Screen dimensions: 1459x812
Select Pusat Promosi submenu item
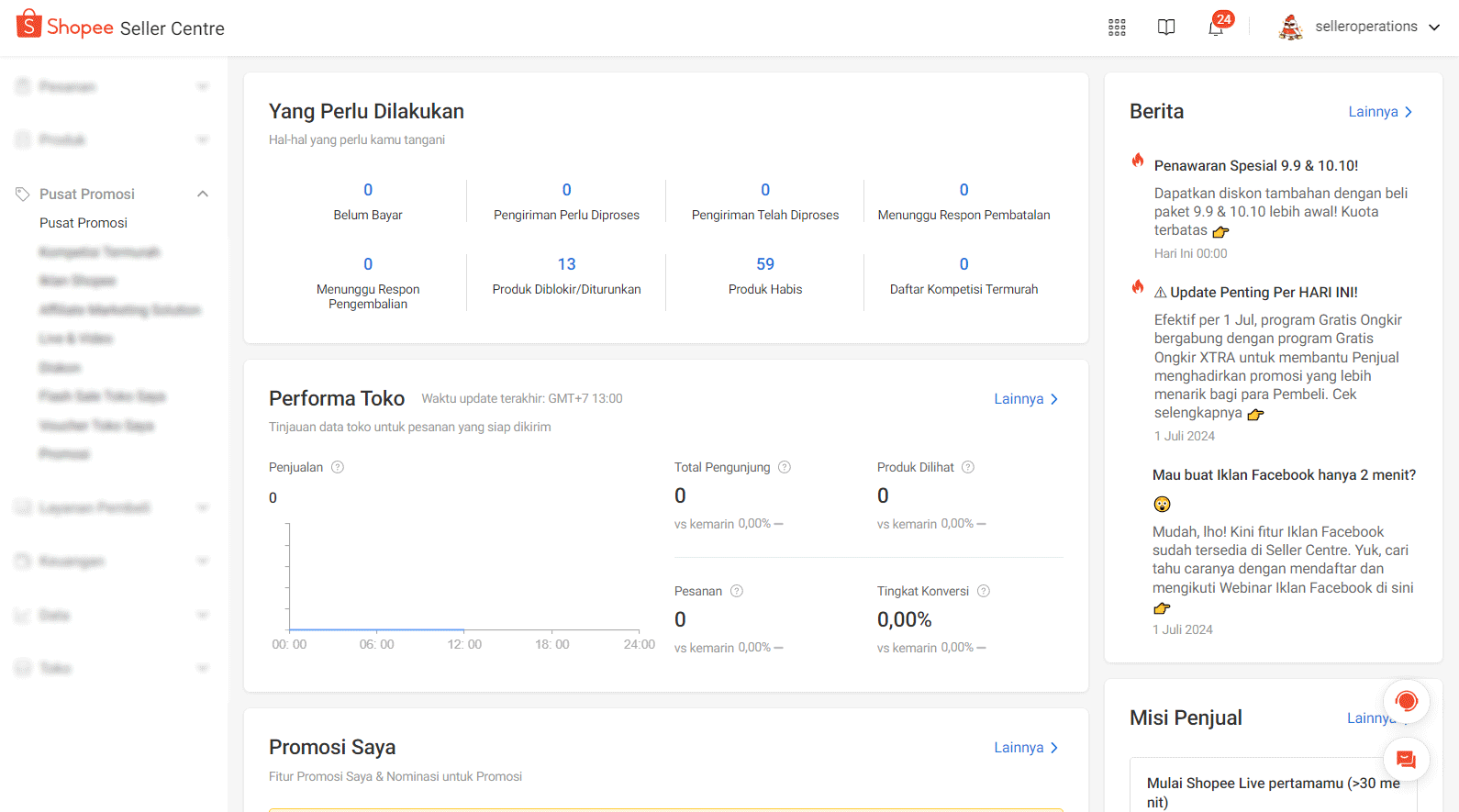tap(84, 223)
